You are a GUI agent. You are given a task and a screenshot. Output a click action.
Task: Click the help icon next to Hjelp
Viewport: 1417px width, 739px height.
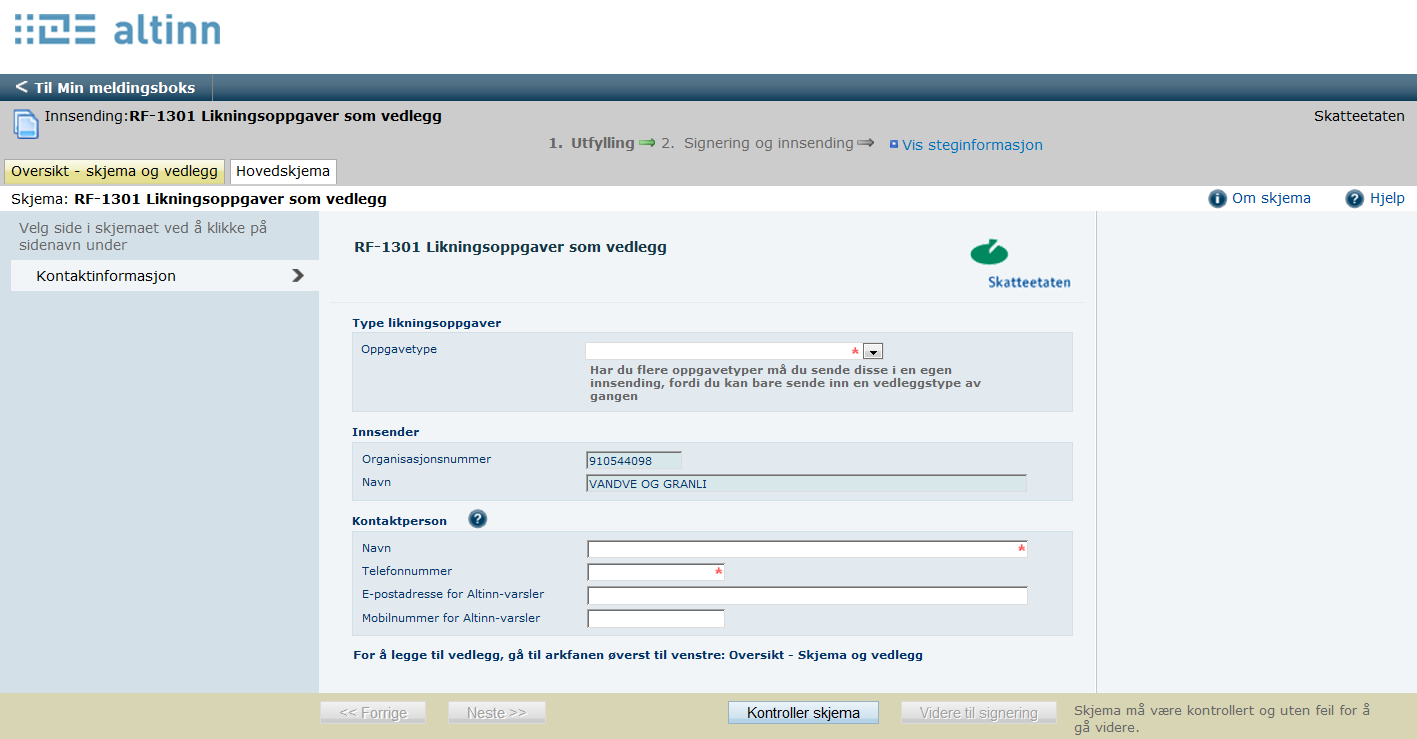tap(1354, 199)
